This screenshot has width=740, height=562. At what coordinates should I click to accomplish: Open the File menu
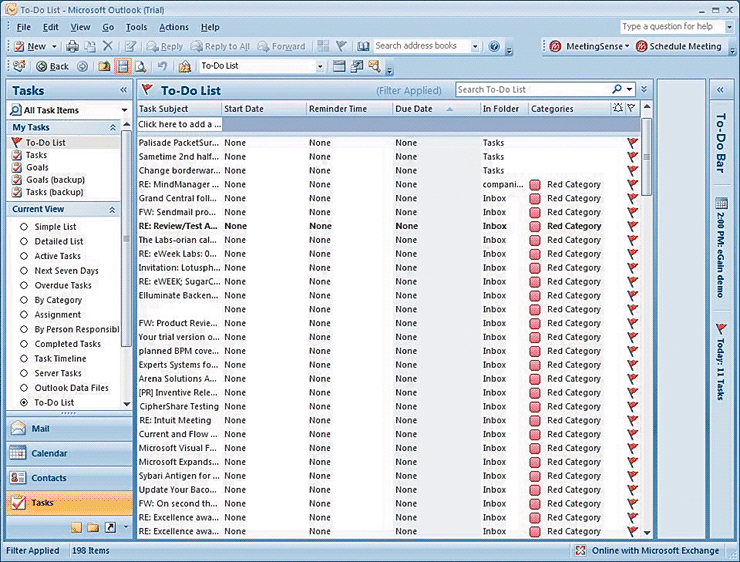coord(23,27)
